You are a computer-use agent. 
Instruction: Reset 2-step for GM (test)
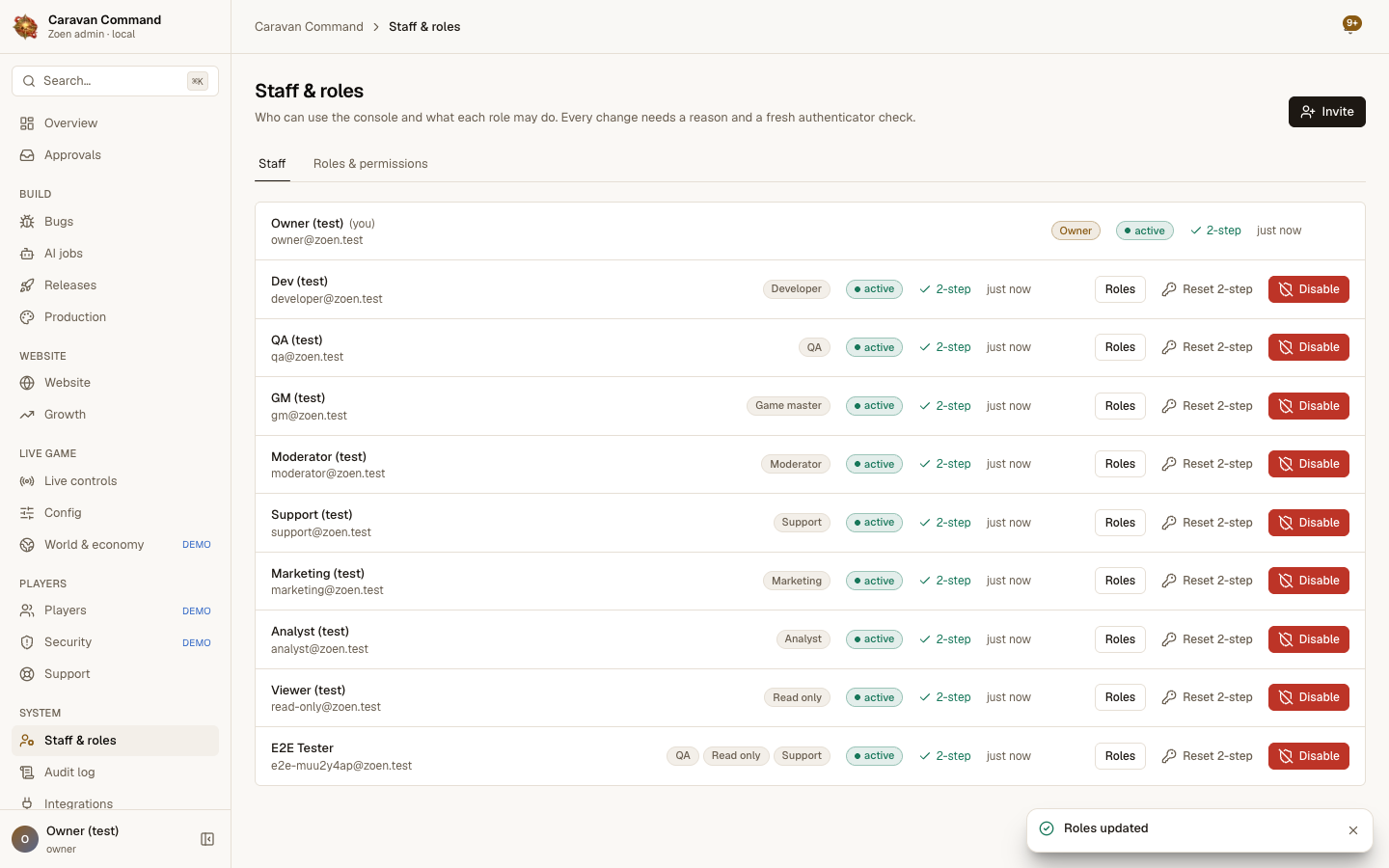point(1207,406)
